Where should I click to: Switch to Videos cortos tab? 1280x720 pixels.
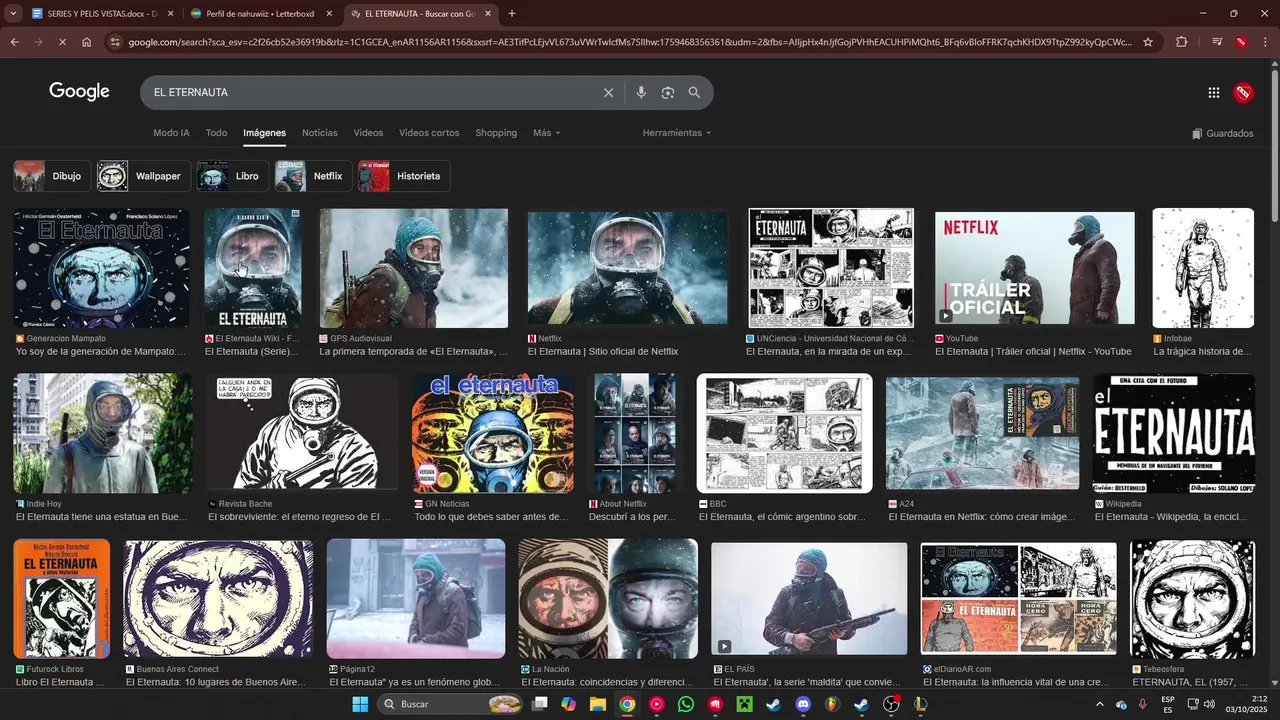[x=429, y=133]
